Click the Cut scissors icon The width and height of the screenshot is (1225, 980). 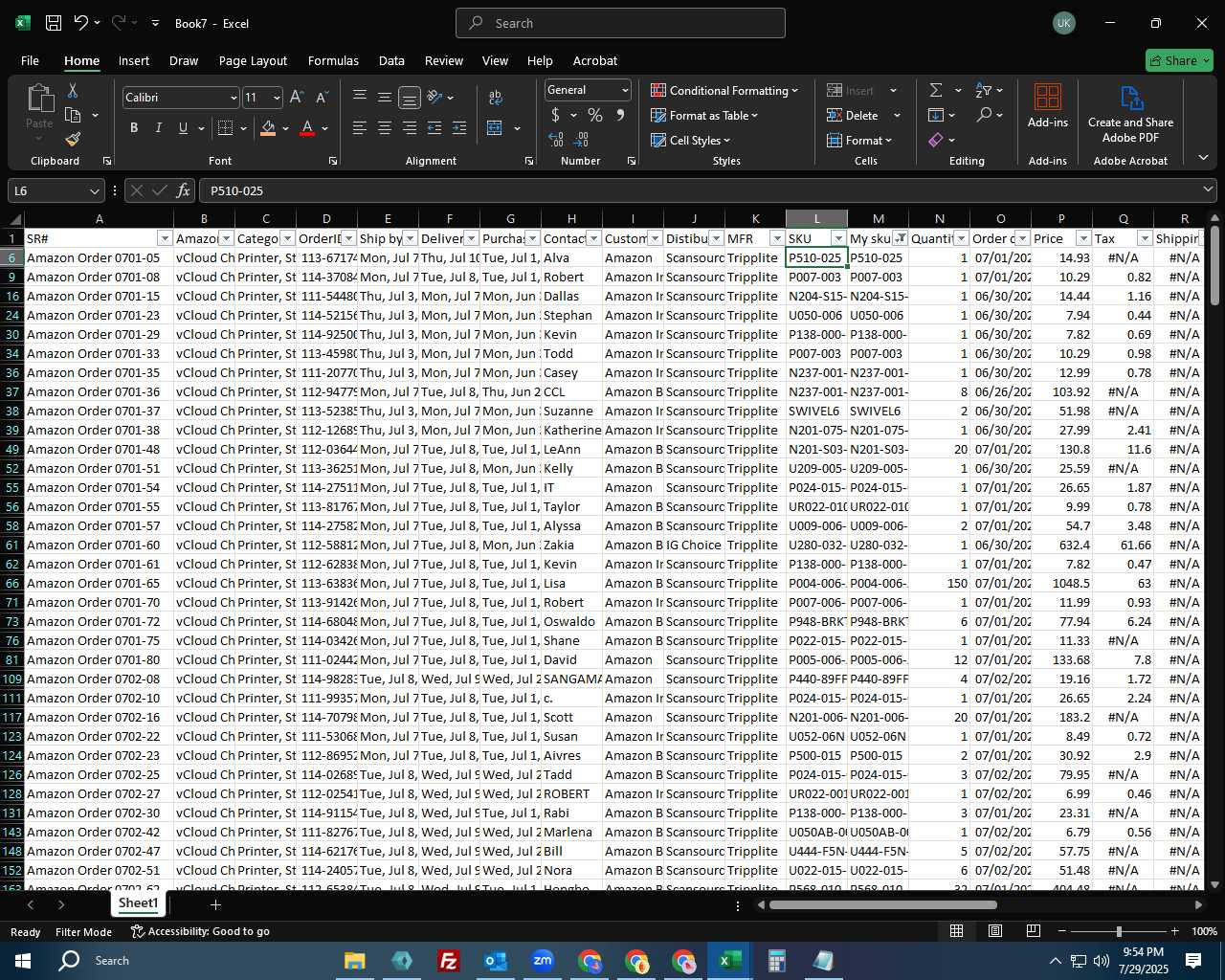pyautogui.click(x=72, y=91)
